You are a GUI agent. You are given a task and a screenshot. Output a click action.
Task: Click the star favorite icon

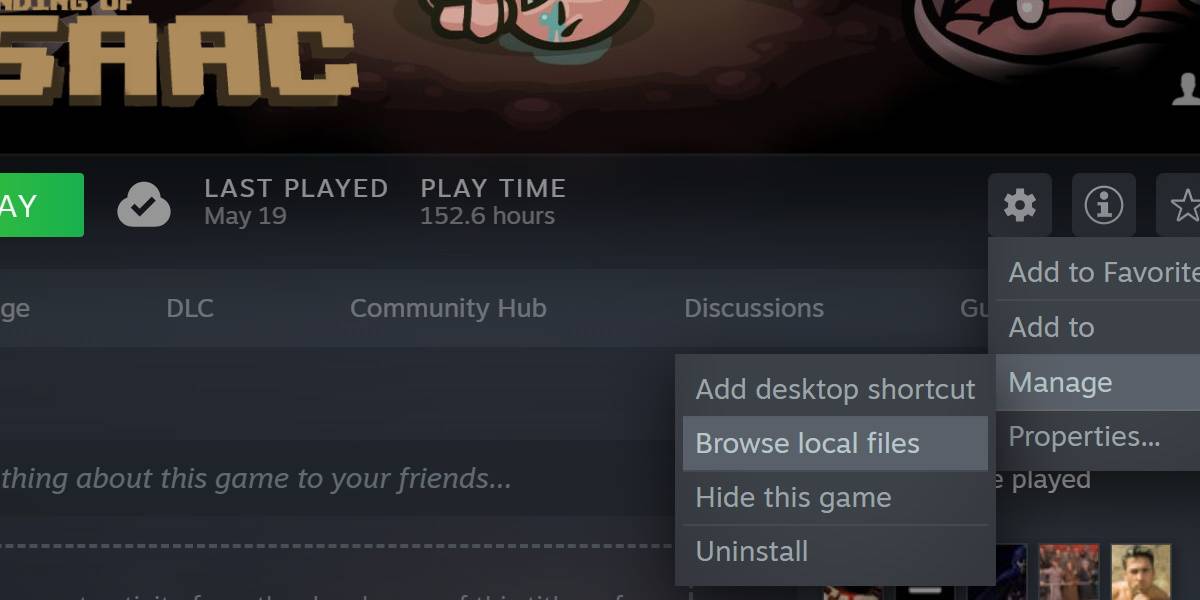pyautogui.click(x=1179, y=205)
